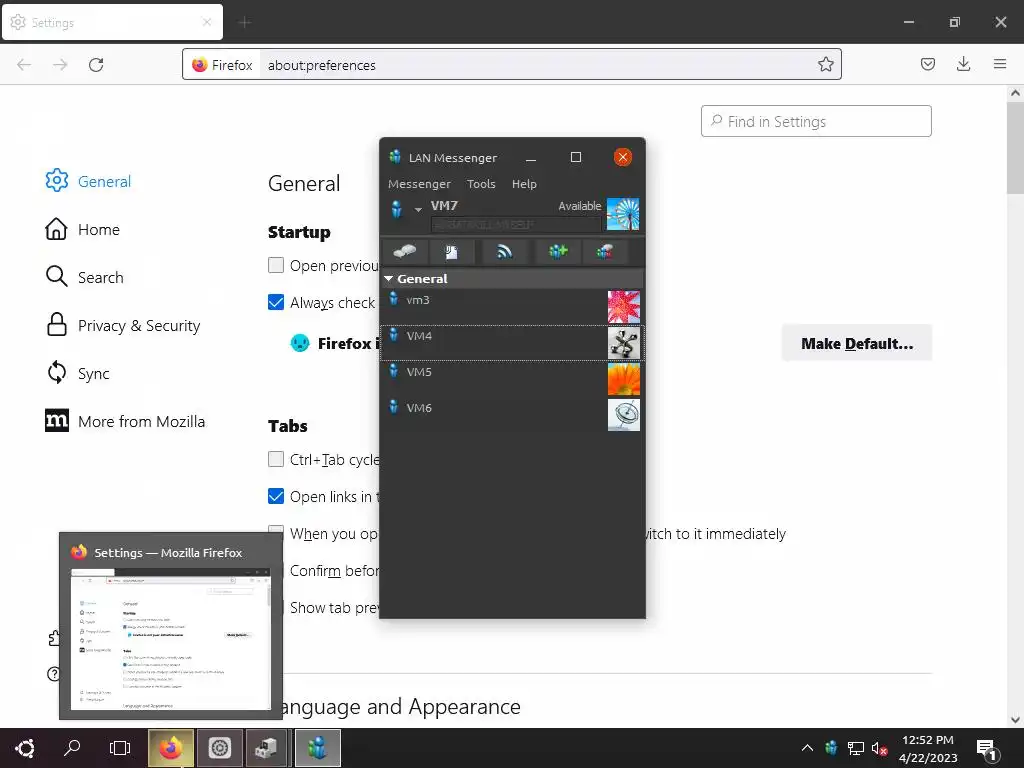The width and height of the screenshot is (1024, 768).
Task: Open the Tools menu in LAN Messenger
Action: tap(481, 184)
